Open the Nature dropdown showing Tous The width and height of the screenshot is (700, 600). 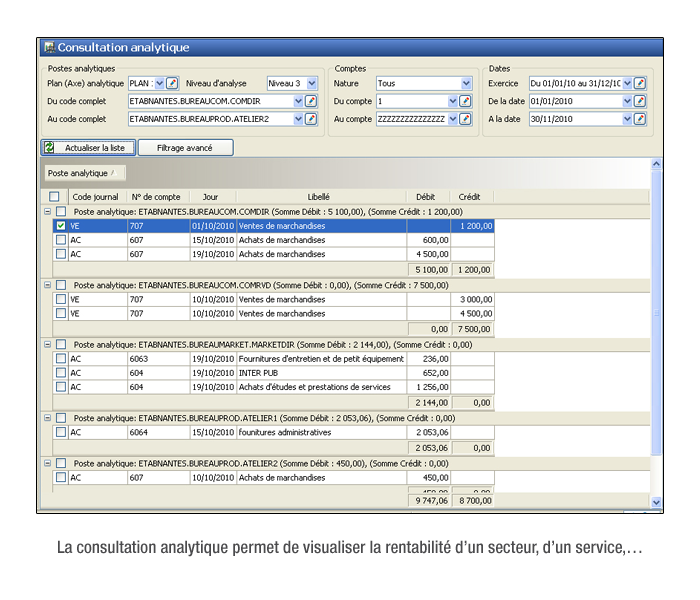(x=466, y=83)
